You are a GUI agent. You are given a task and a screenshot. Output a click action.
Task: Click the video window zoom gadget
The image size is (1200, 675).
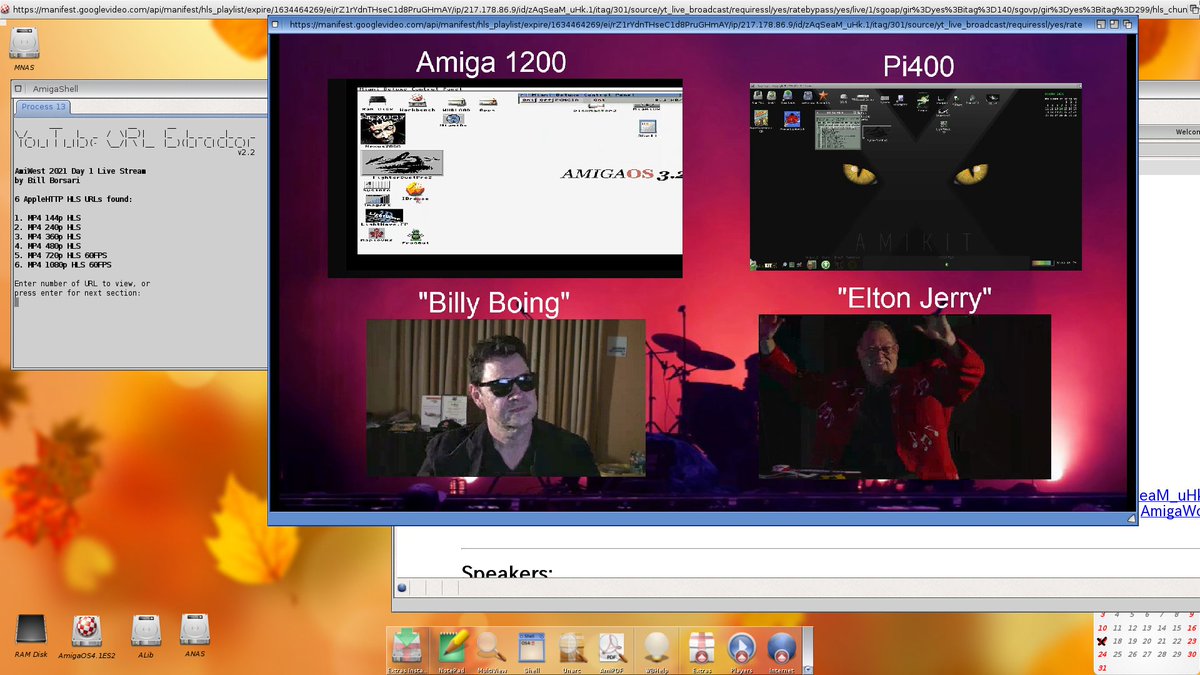pyautogui.click(x=1114, y=24)
